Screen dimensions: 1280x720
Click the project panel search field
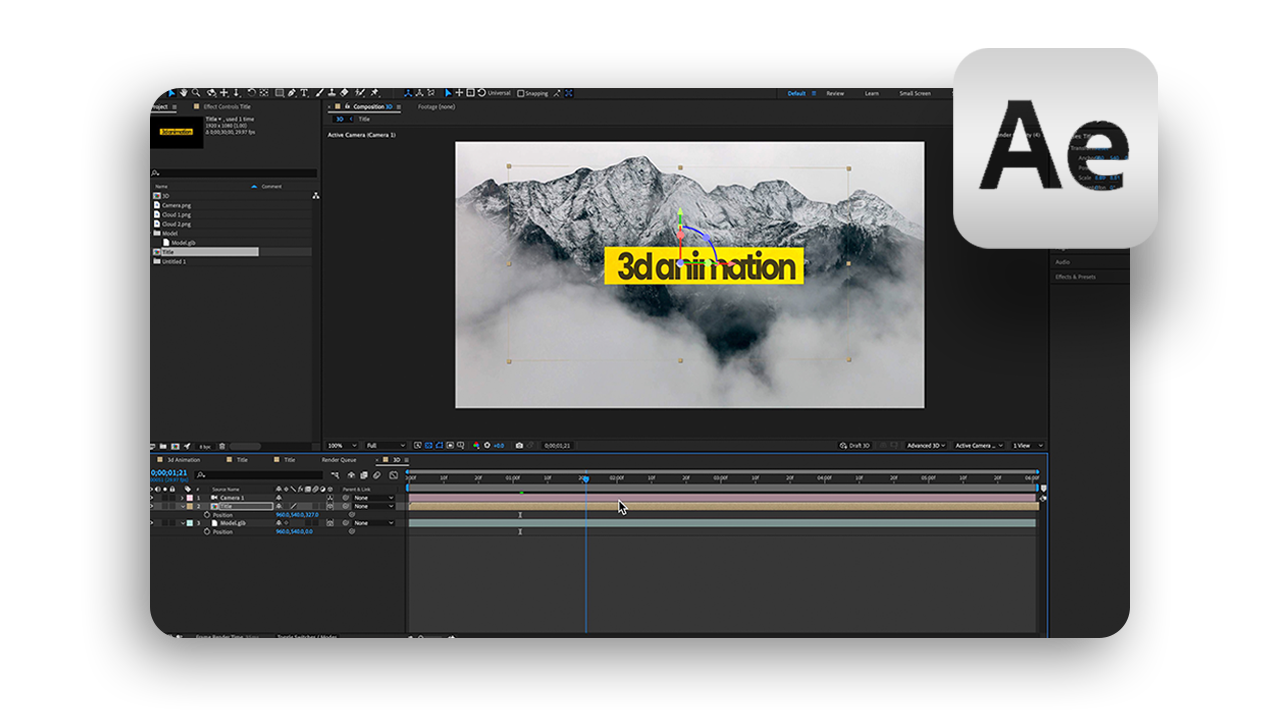point(235,173)
